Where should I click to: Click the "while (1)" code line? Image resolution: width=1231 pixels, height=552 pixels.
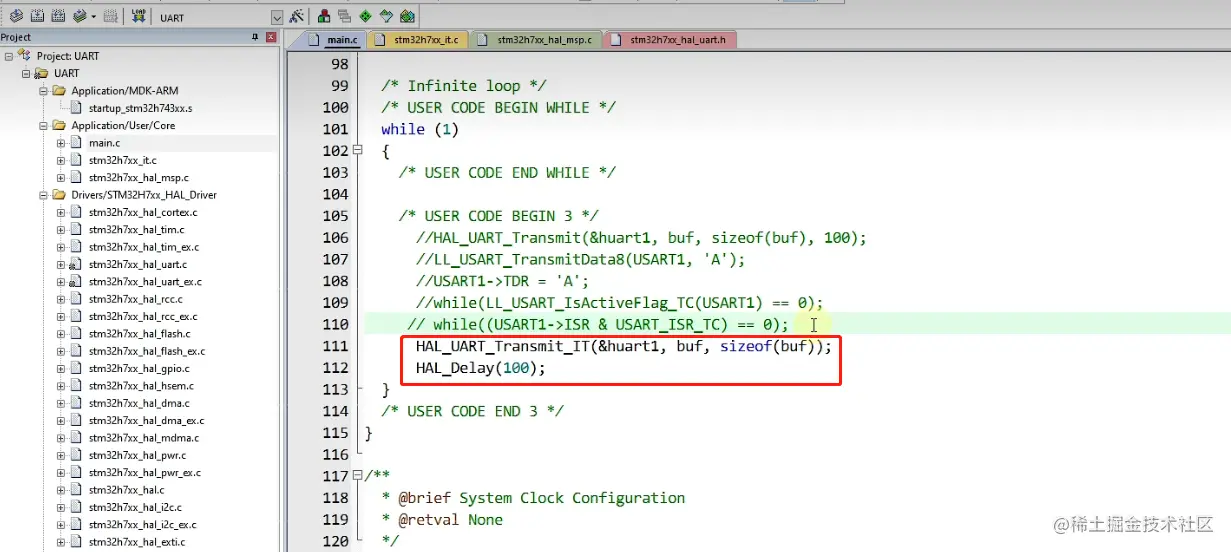point(420,129)
